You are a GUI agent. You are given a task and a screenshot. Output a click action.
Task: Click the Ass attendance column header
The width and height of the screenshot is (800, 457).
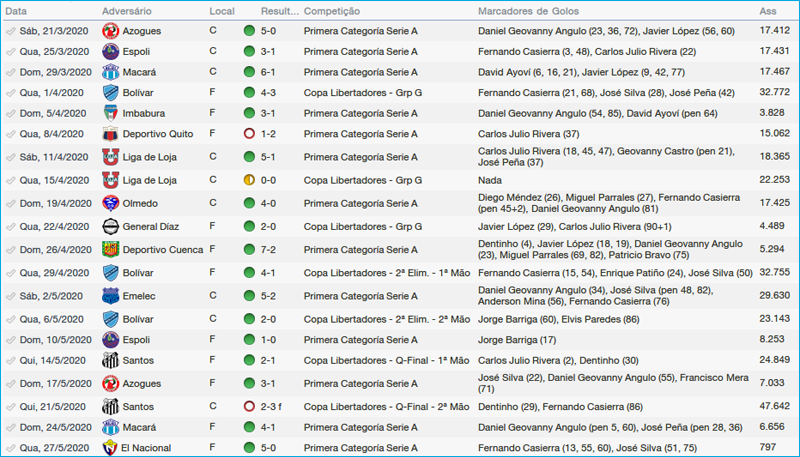(x=767, y=10)
